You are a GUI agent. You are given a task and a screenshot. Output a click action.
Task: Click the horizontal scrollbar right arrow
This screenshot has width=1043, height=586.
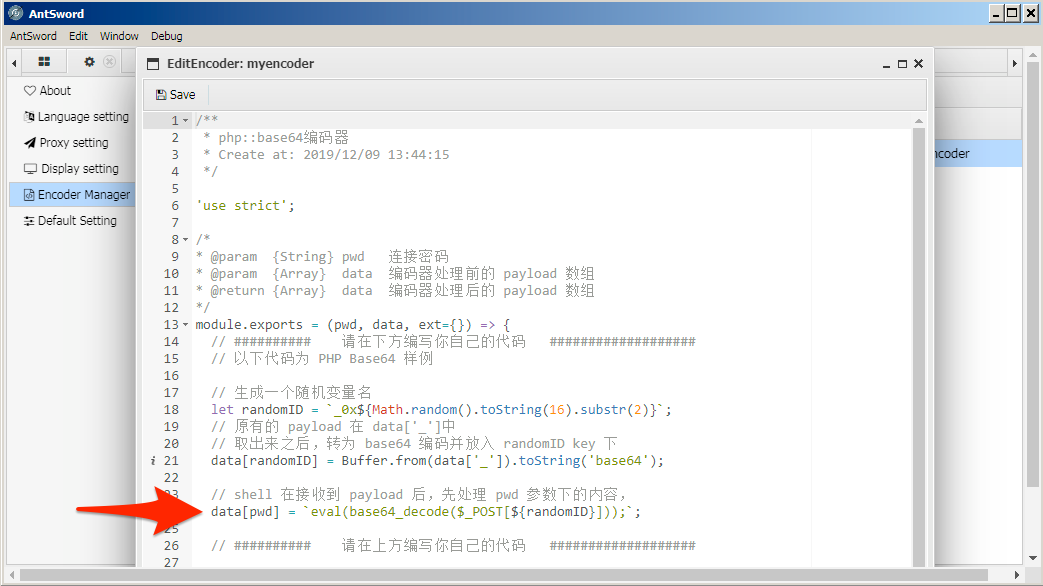[x=1016, y=575]
